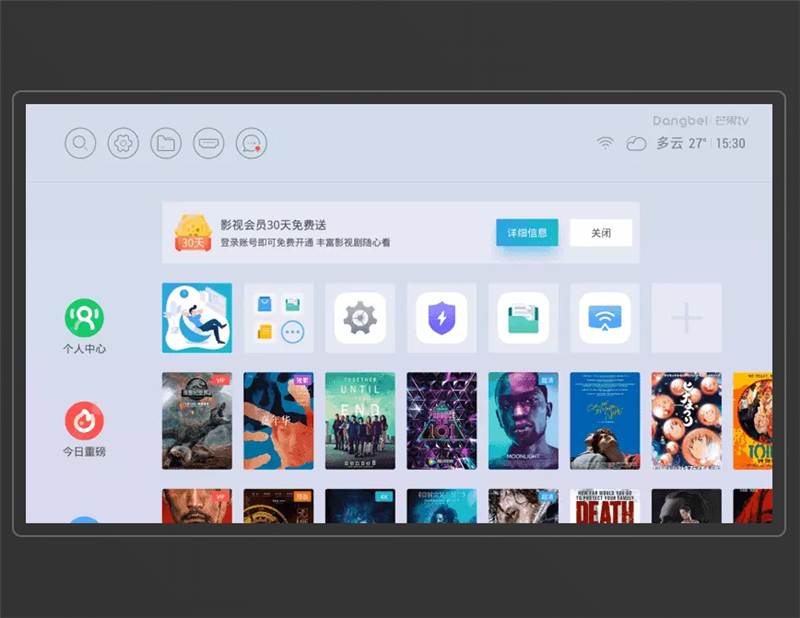800x618 pixels.
Task: Open 个人中心 personal center
Action: point(84,327)
